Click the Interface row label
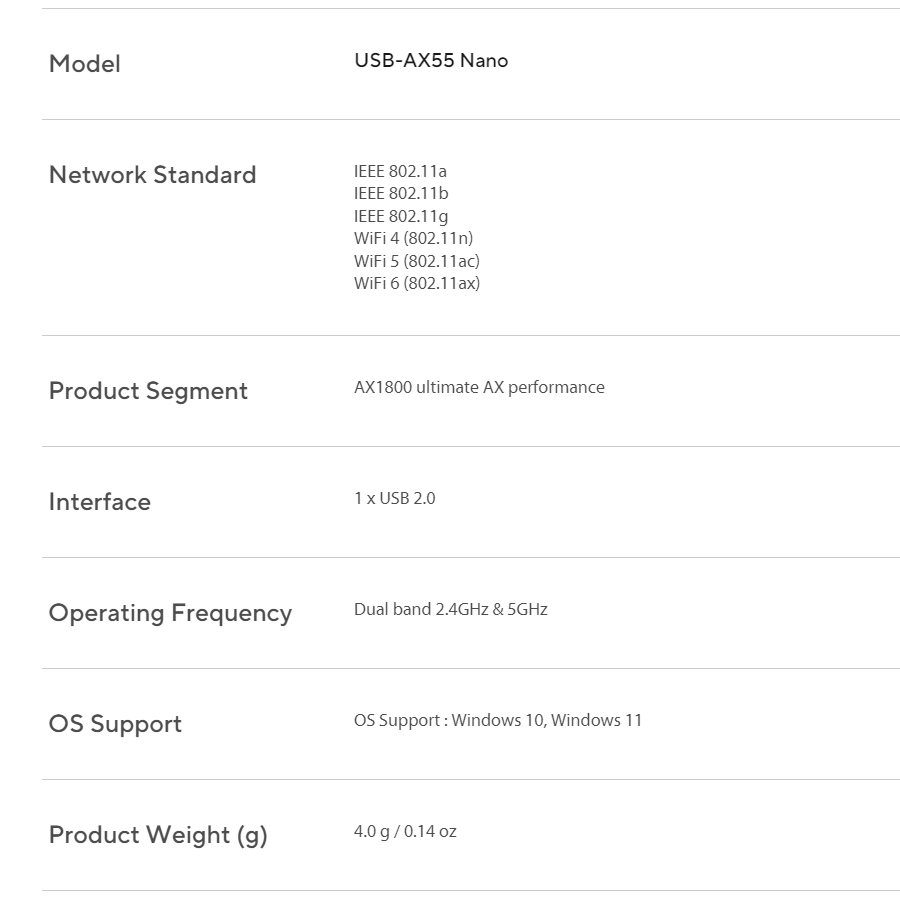 click(x=100, y=502)
